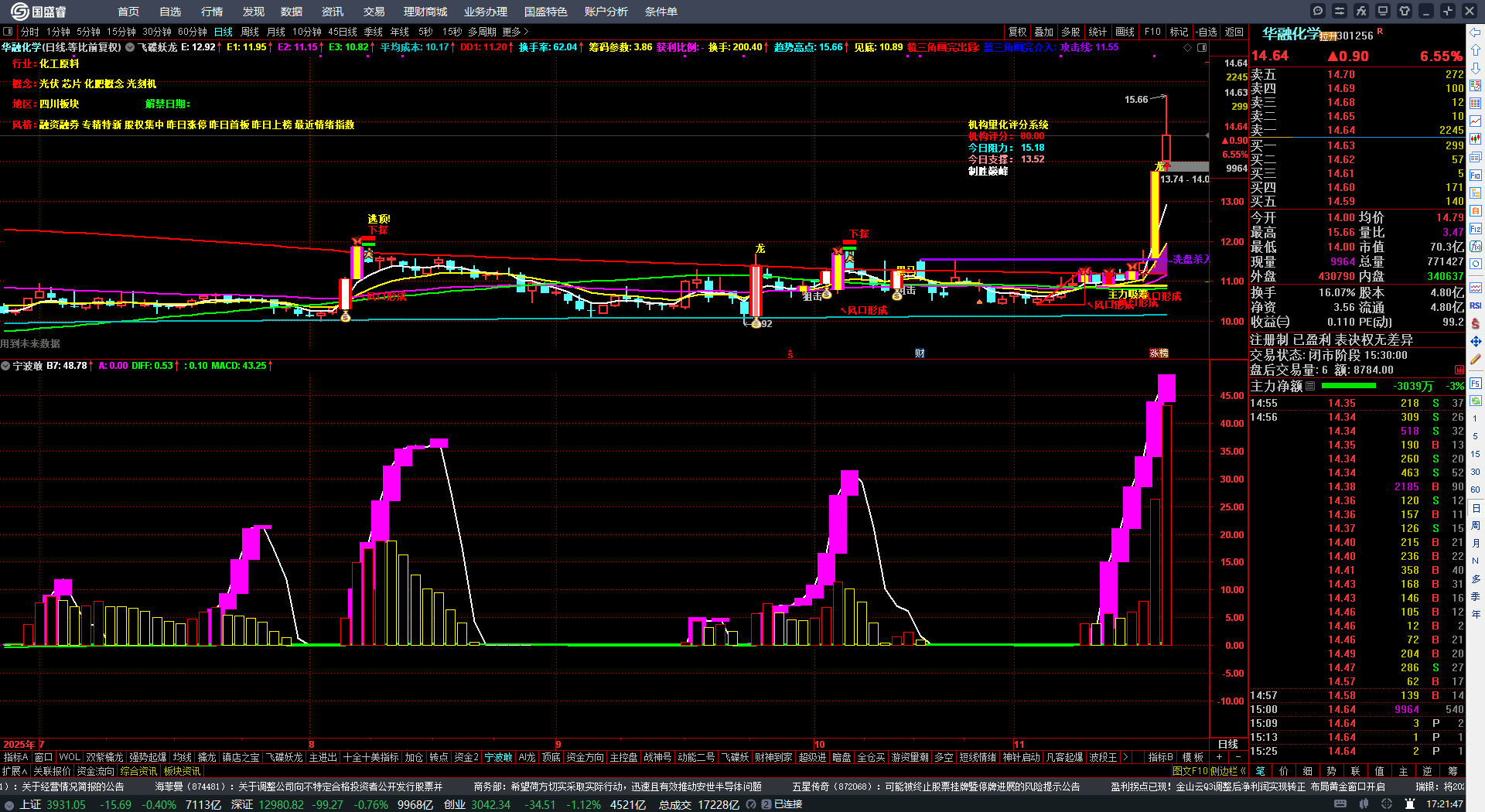1485x812 pixels.
Task: Switch to the 60分钟 period tab
Action: [193, 32]
